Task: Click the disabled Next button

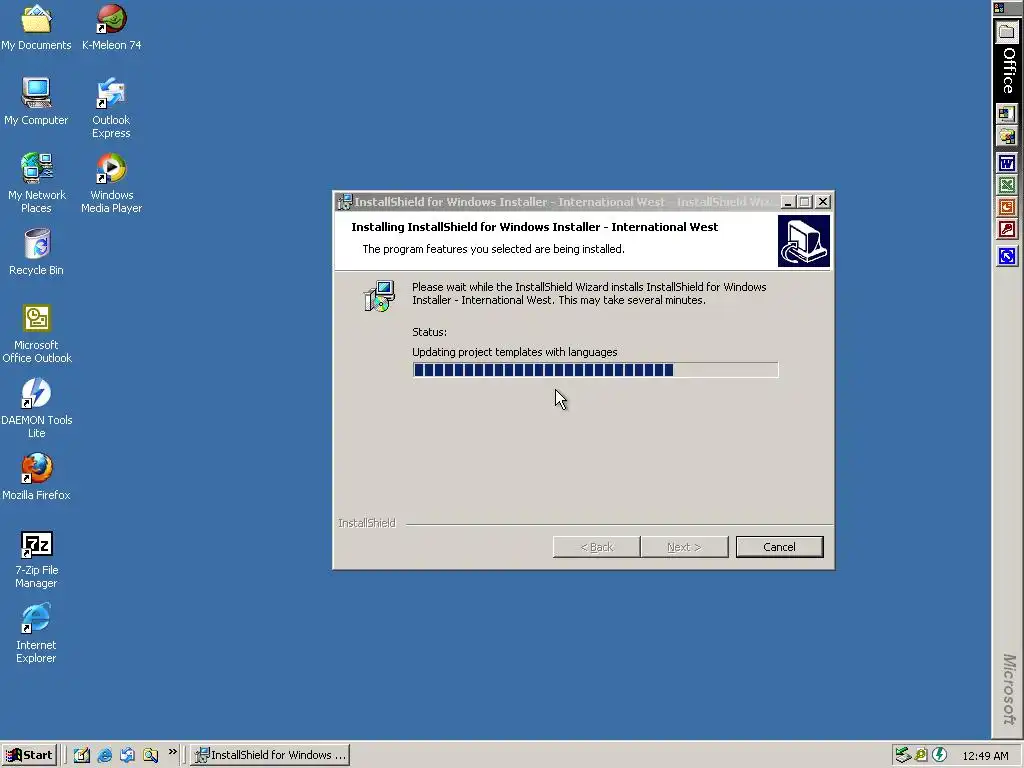Action: 684,547
